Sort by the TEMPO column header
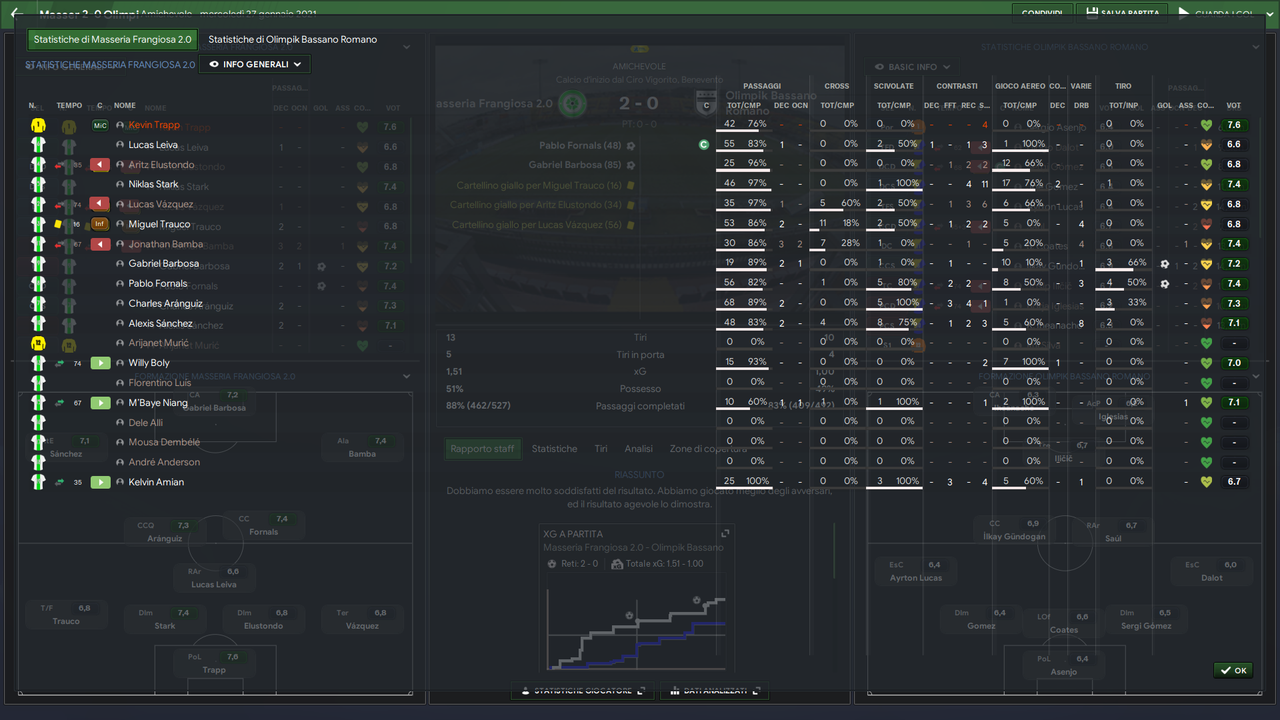Image resolution: width=1280 pixels, height=720 pixels. [x=70, y=105]
